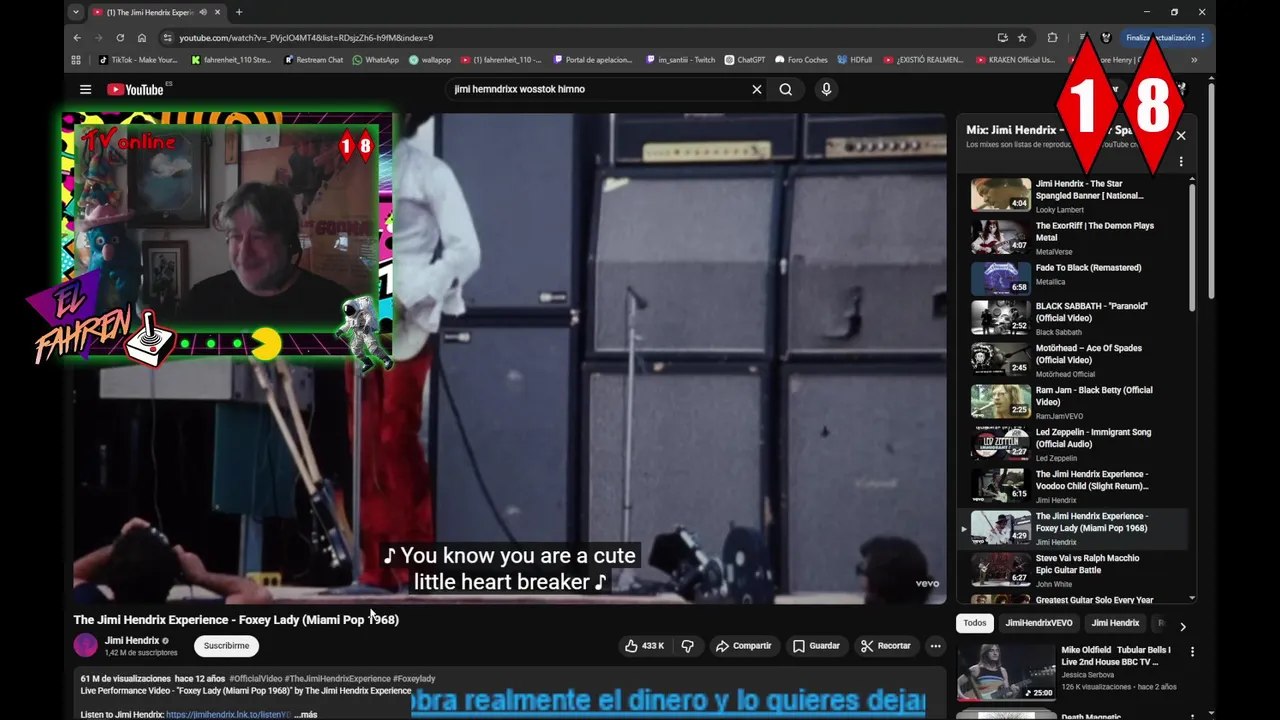Clear the search box with the X
Image resolution: width=1280 pixels, height=720 pixels.
coord(757,89)
